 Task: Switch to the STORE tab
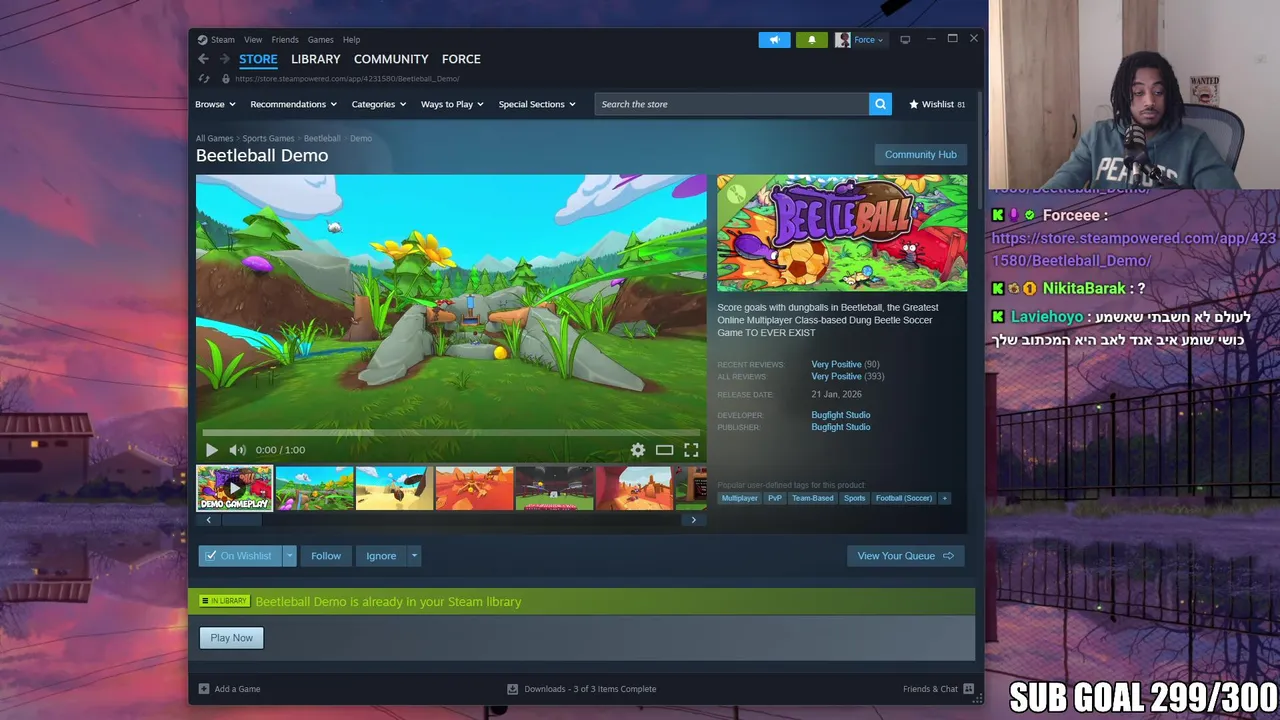coord(258,59)
